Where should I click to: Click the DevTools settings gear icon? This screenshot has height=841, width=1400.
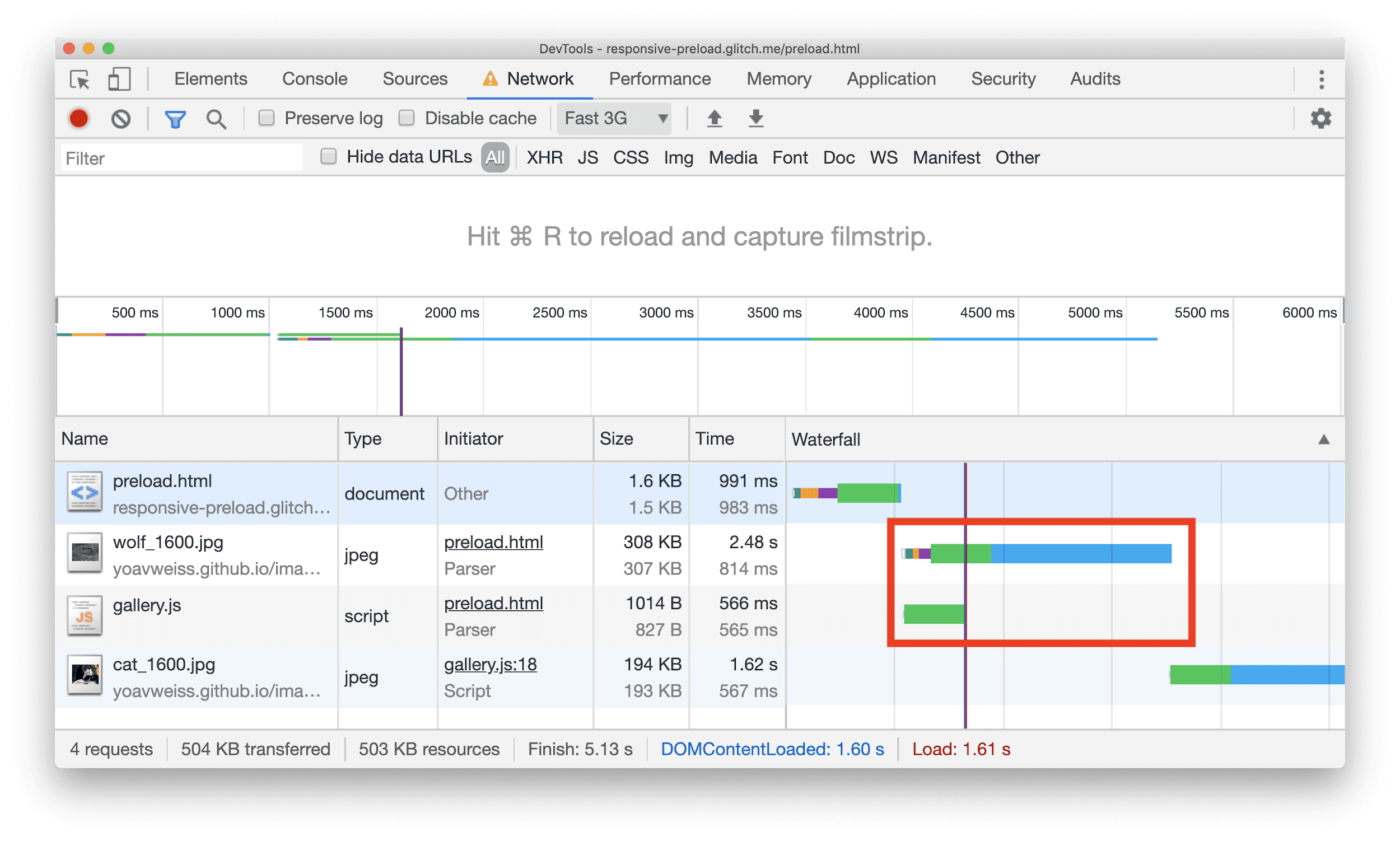[1321, 118]
